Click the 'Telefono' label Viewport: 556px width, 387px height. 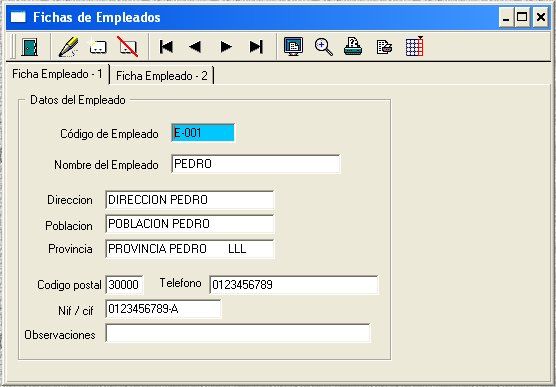point(180,283)
